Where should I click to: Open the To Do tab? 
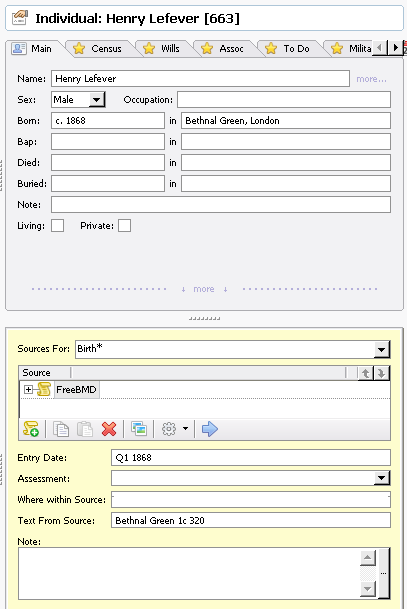288,49
